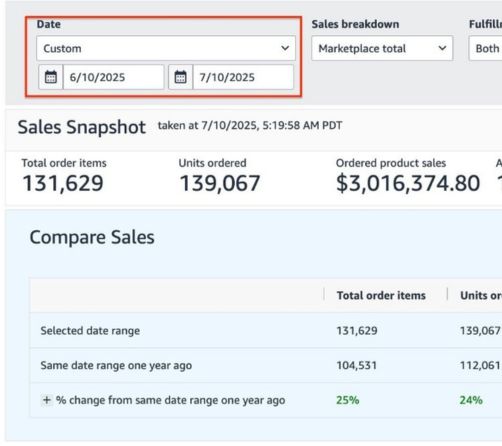Click the Total order items column header
Viewport: 502px width, 446px height.
[x=381, y=295]
